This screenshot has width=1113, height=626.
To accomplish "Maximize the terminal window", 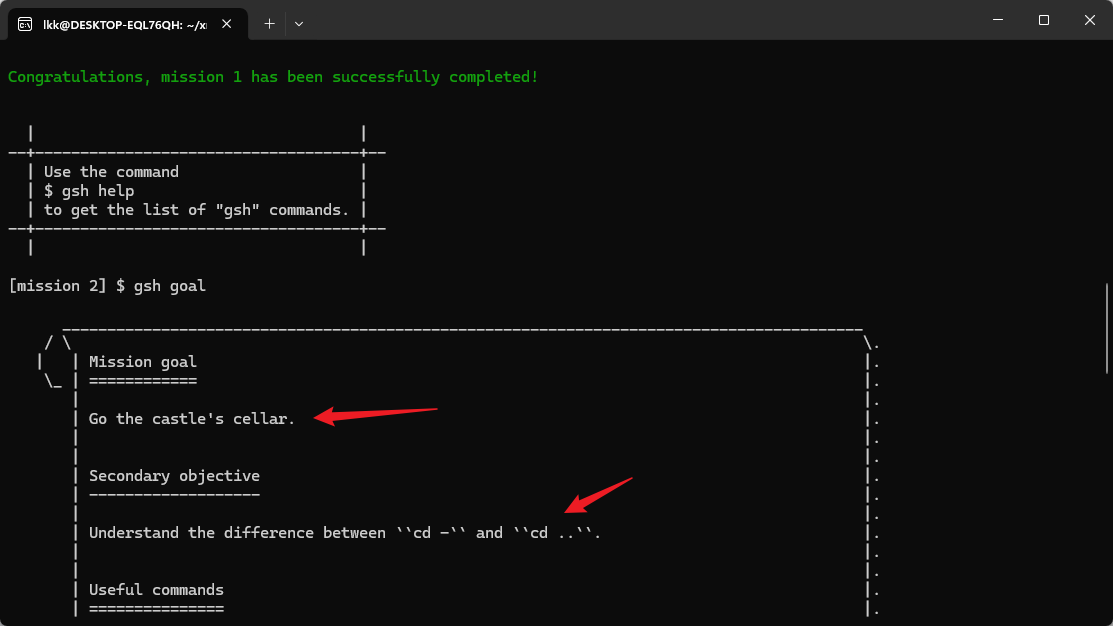I will [1043, 20].
